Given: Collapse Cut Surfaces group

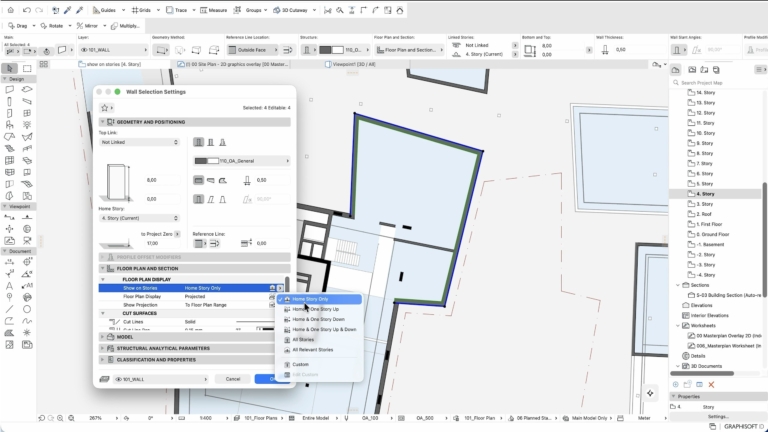Looking at the screenshot, I should tap(103, 313).
